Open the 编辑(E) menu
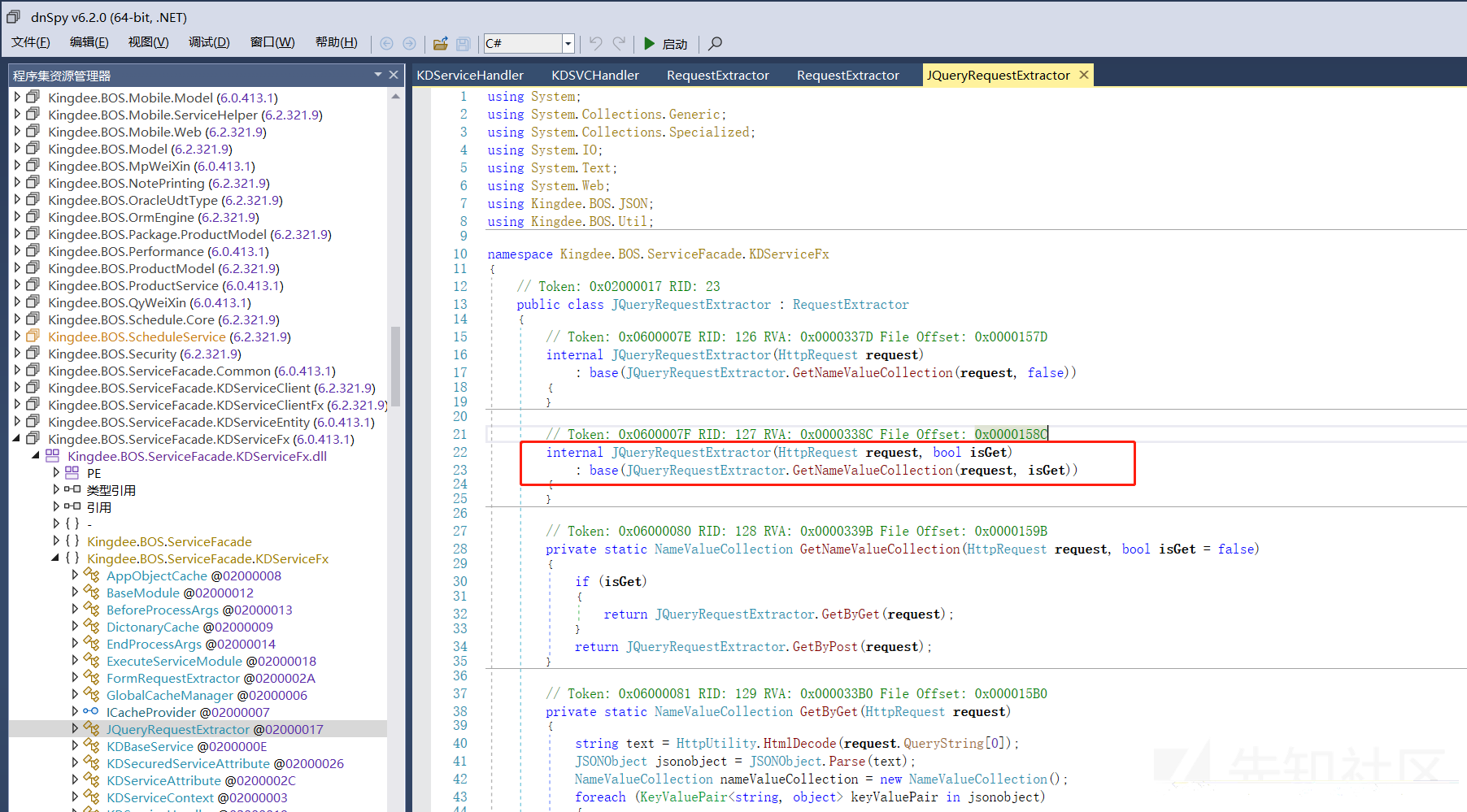 [89, 42]
